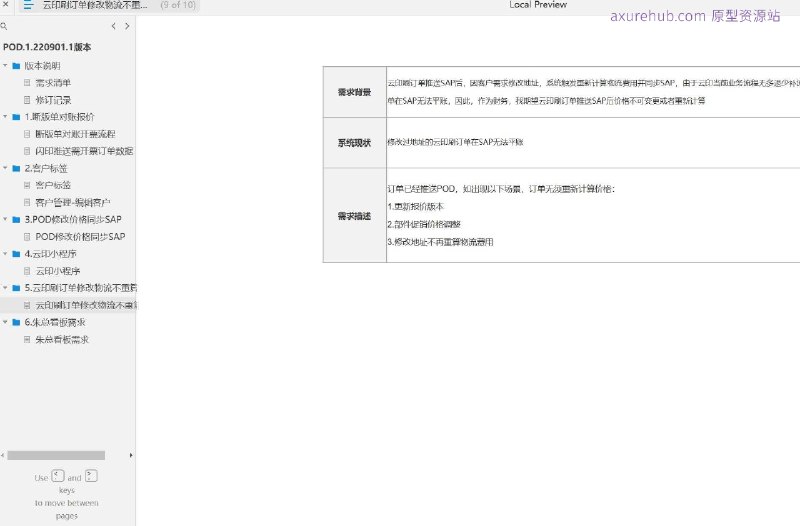Select the 1.断版单对账报价 folder label
This screenshot has width=800, height=526.
[59, 117]
